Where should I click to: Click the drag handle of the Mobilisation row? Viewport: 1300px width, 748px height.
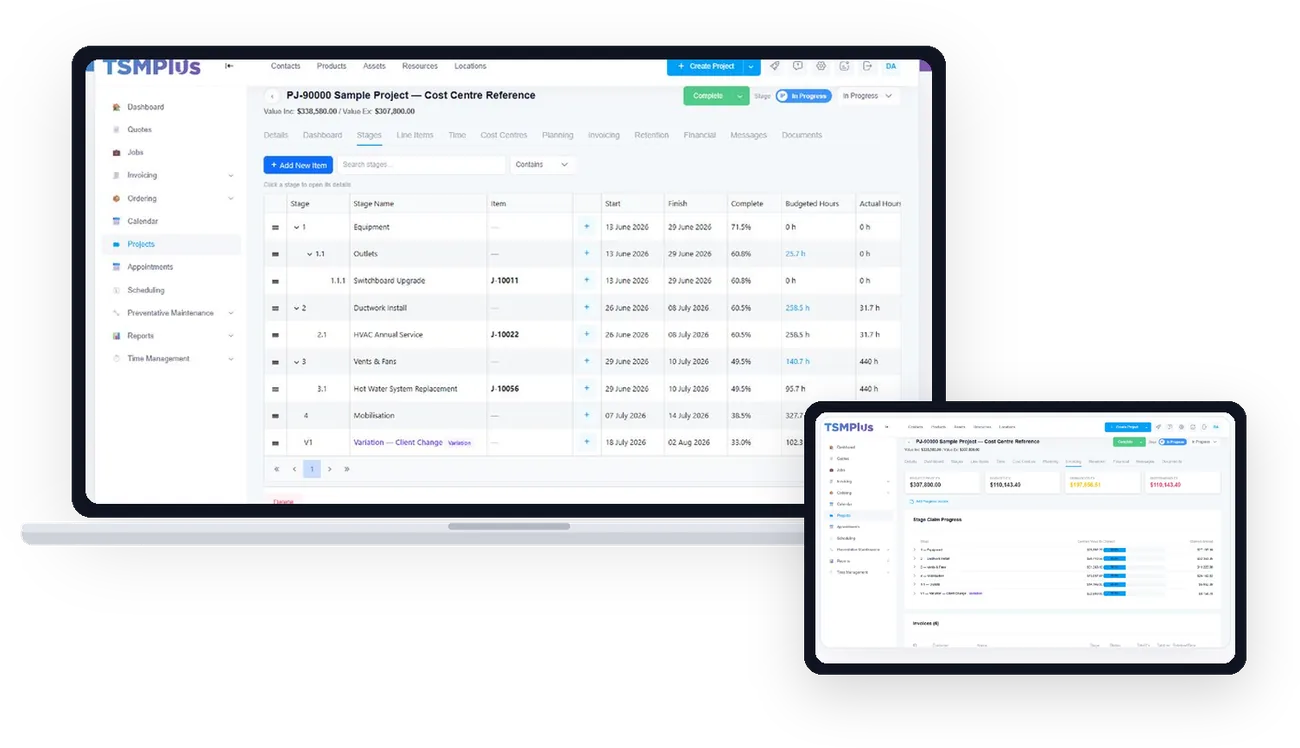tap(275, 416)
